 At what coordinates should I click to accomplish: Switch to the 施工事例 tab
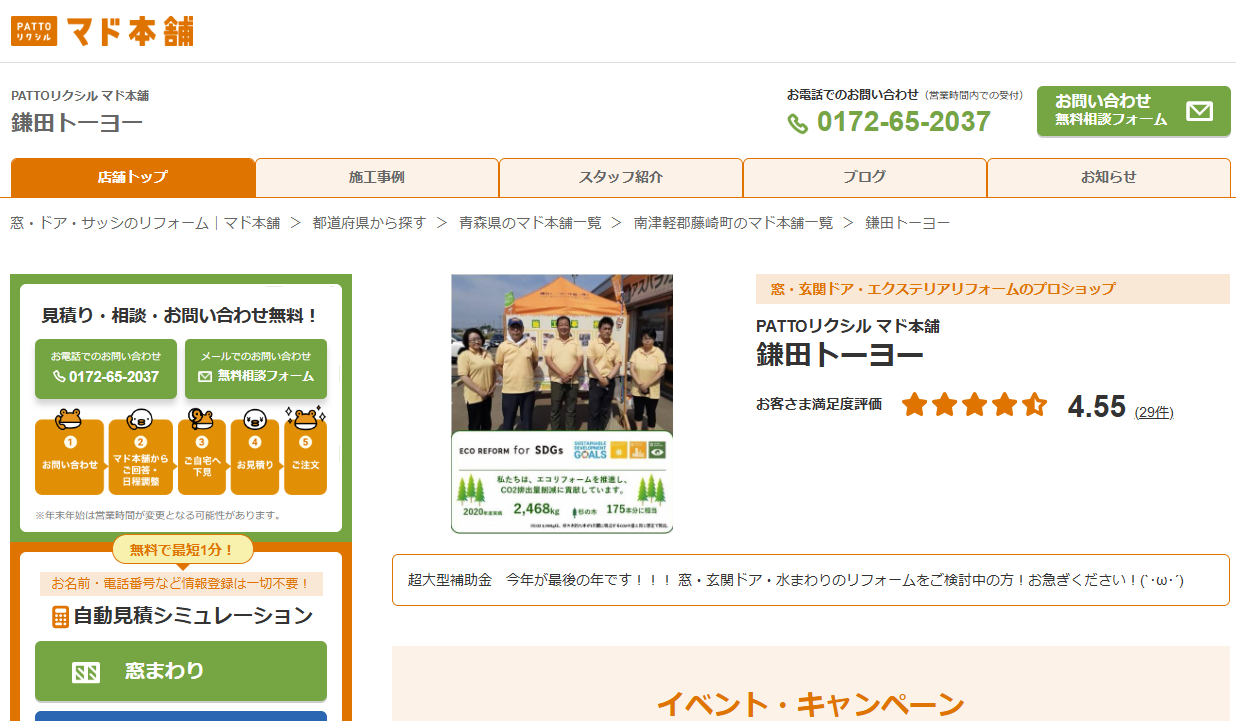tap(377, 177)
